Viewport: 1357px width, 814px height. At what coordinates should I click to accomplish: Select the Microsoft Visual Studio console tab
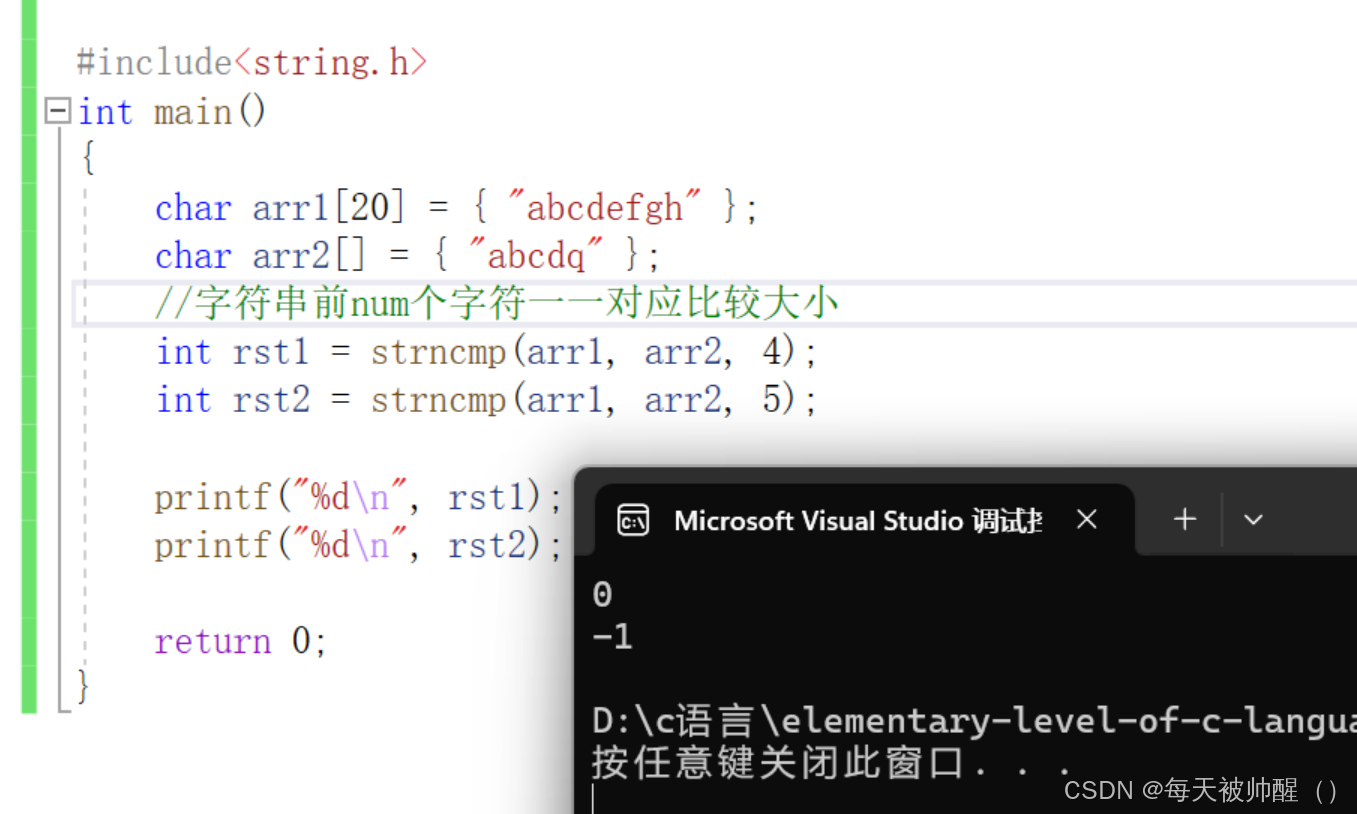click(864, 520)
